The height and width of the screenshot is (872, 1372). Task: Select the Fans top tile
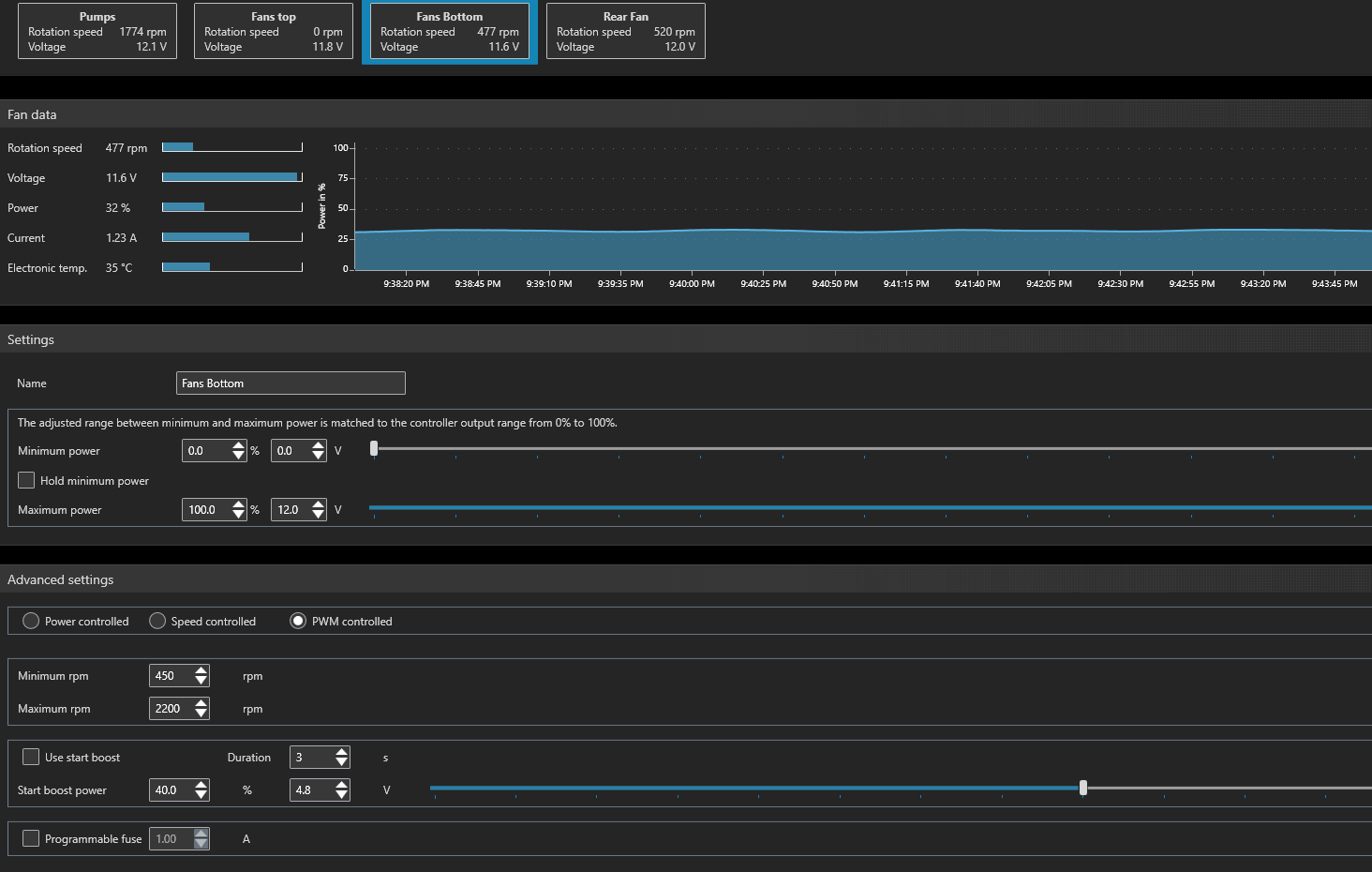pos(273,32)
